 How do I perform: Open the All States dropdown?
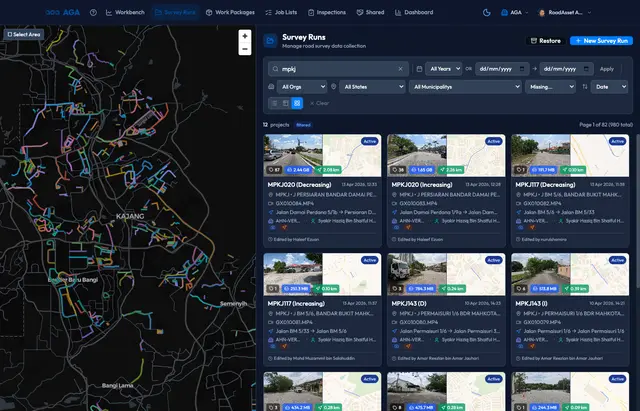(372, 87)
